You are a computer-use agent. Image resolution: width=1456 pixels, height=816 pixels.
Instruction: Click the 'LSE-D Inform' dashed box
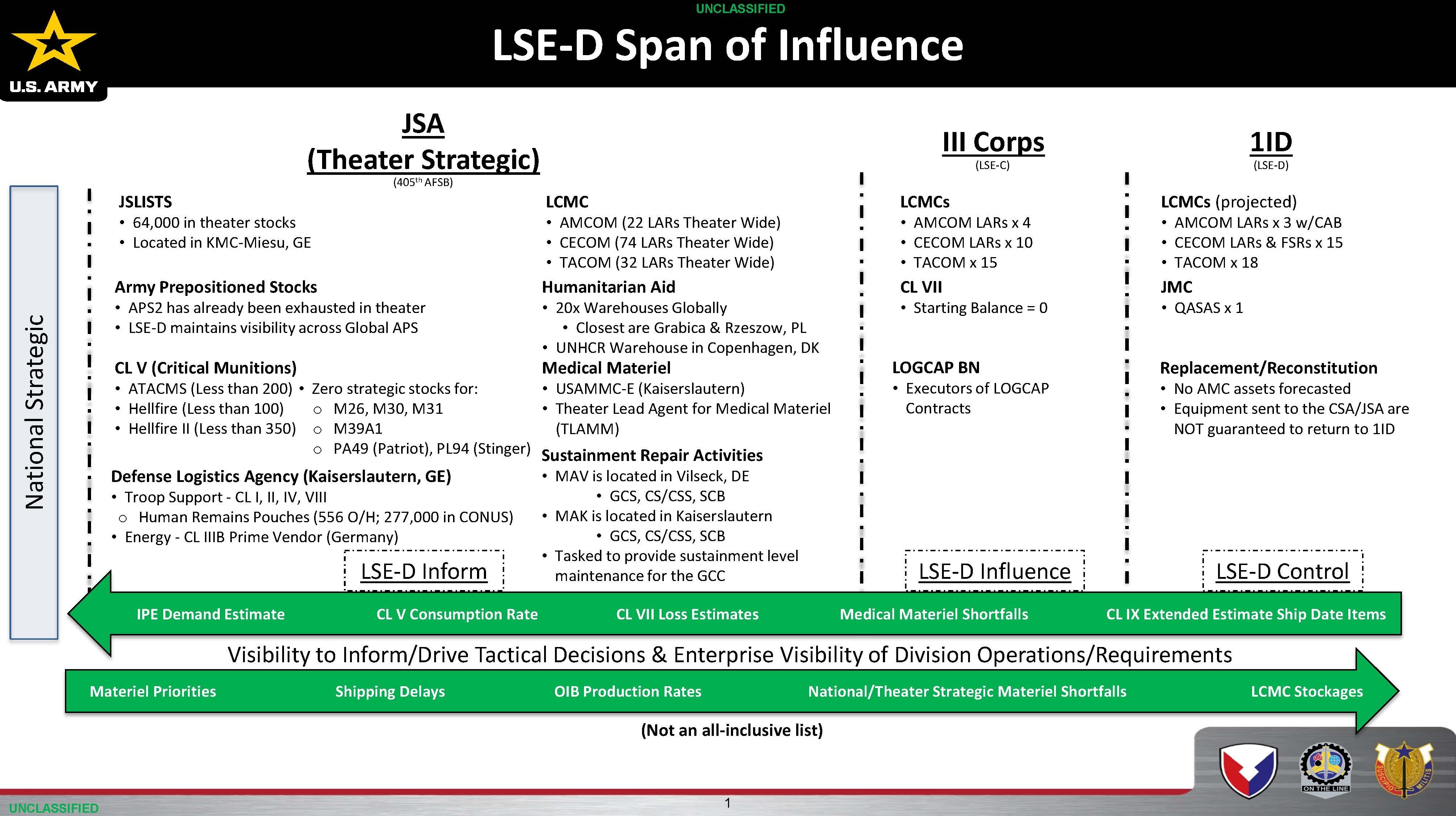[x=424, y=571]
